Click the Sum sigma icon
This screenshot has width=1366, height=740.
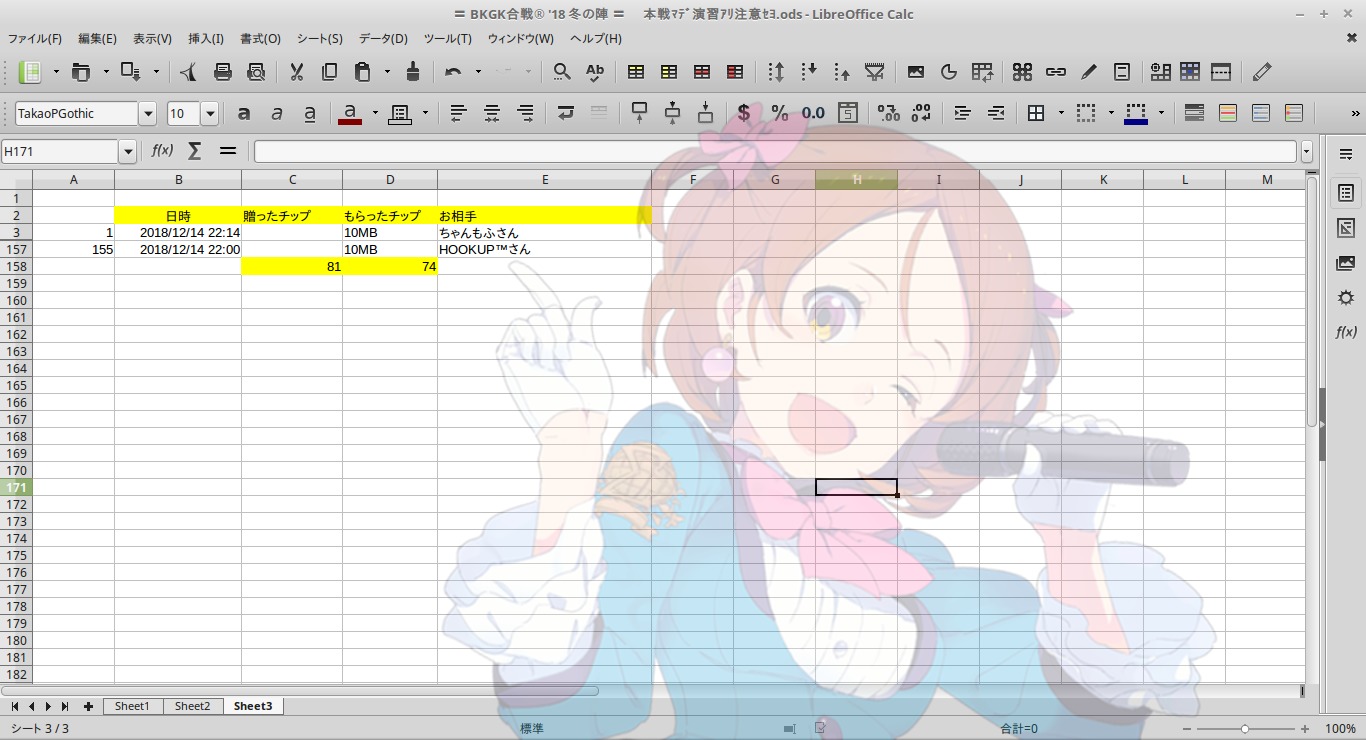pyautogui.click(x=194, y=151)
